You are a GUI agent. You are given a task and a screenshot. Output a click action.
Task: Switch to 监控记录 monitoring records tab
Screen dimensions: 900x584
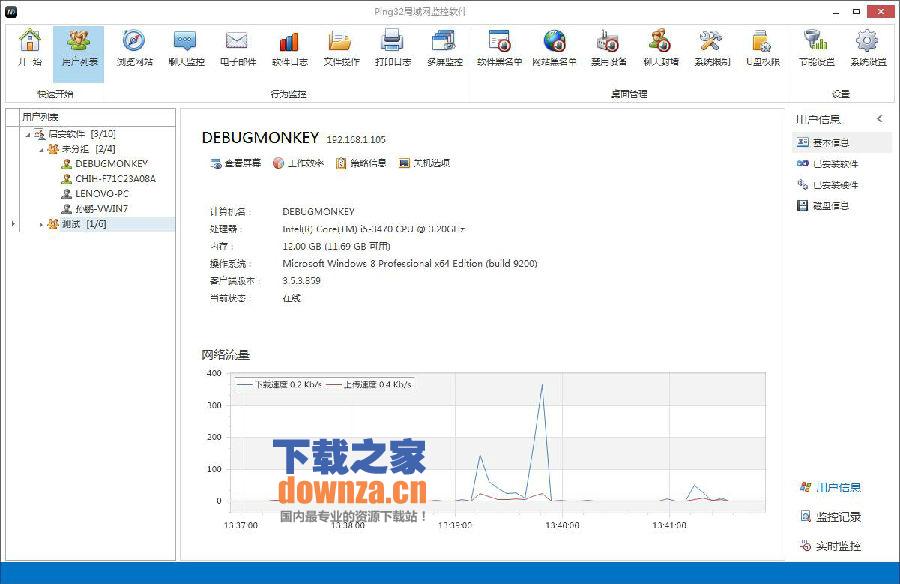[x=831, y=516]
